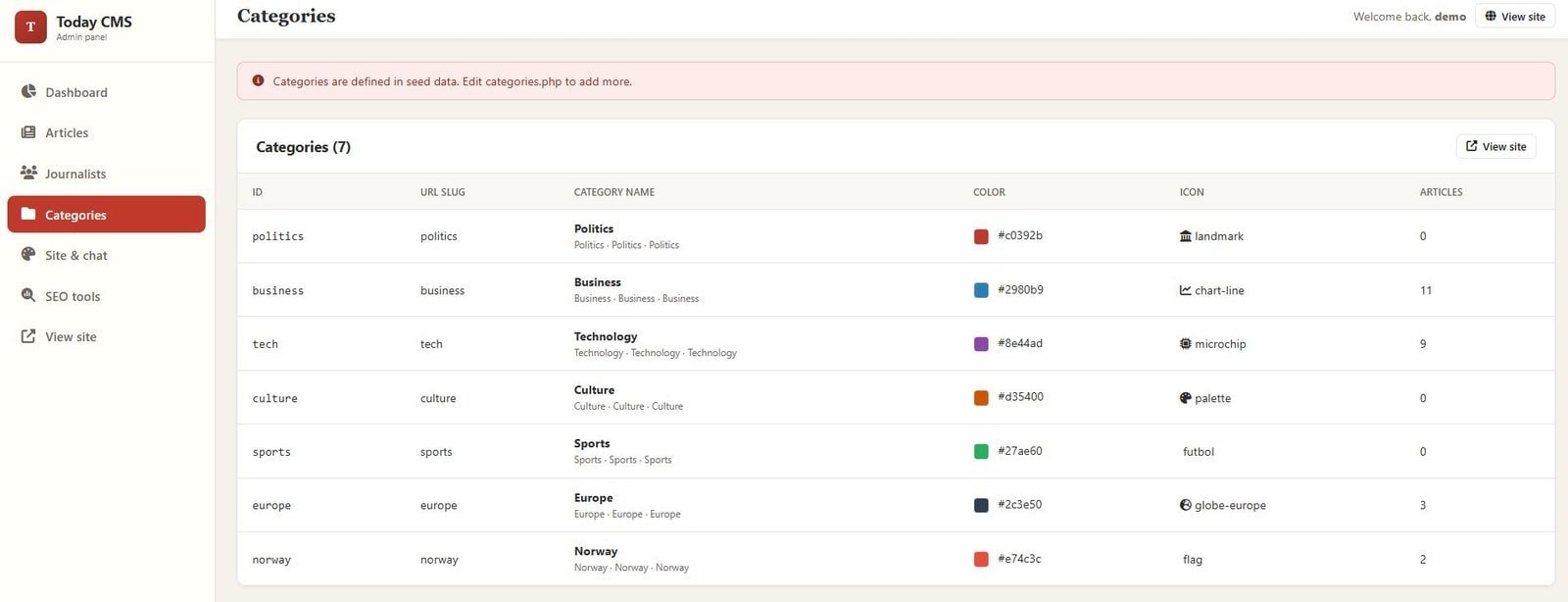The width and height of the screenshot is (1568, 602).
Task: Click the Business category name
Action: tap(598, 282)
